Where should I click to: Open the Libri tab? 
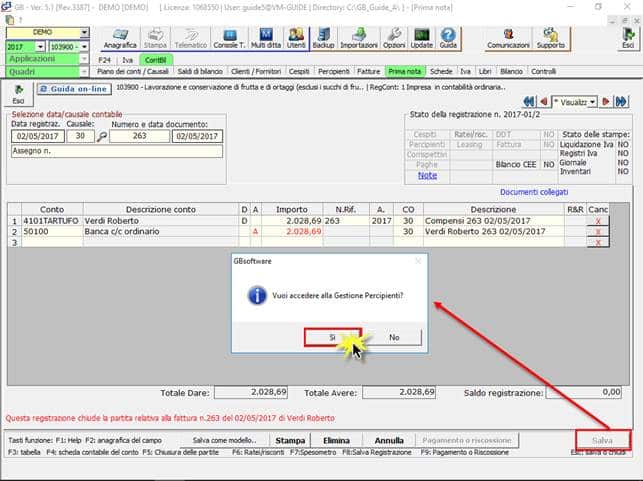pos(485,71)
